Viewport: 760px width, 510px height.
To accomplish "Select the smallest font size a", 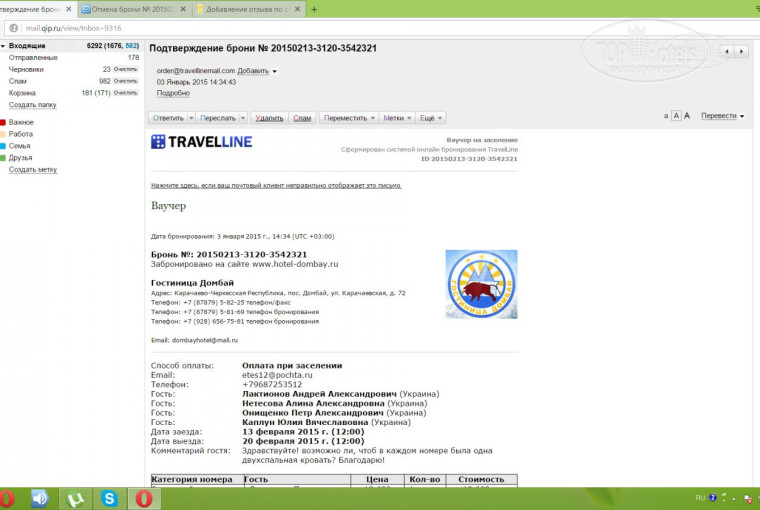I will click(666, 116).
